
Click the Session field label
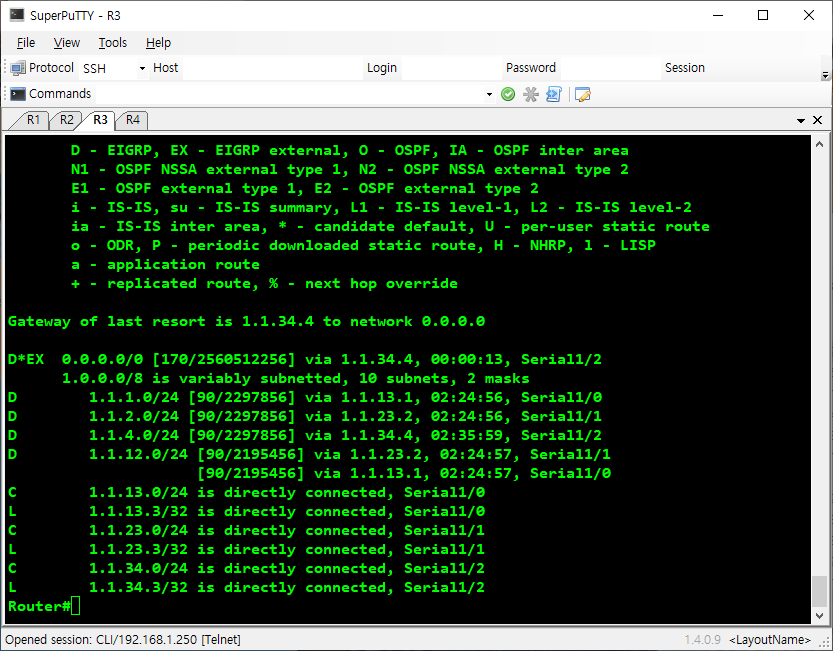click(x=685, y=68)
